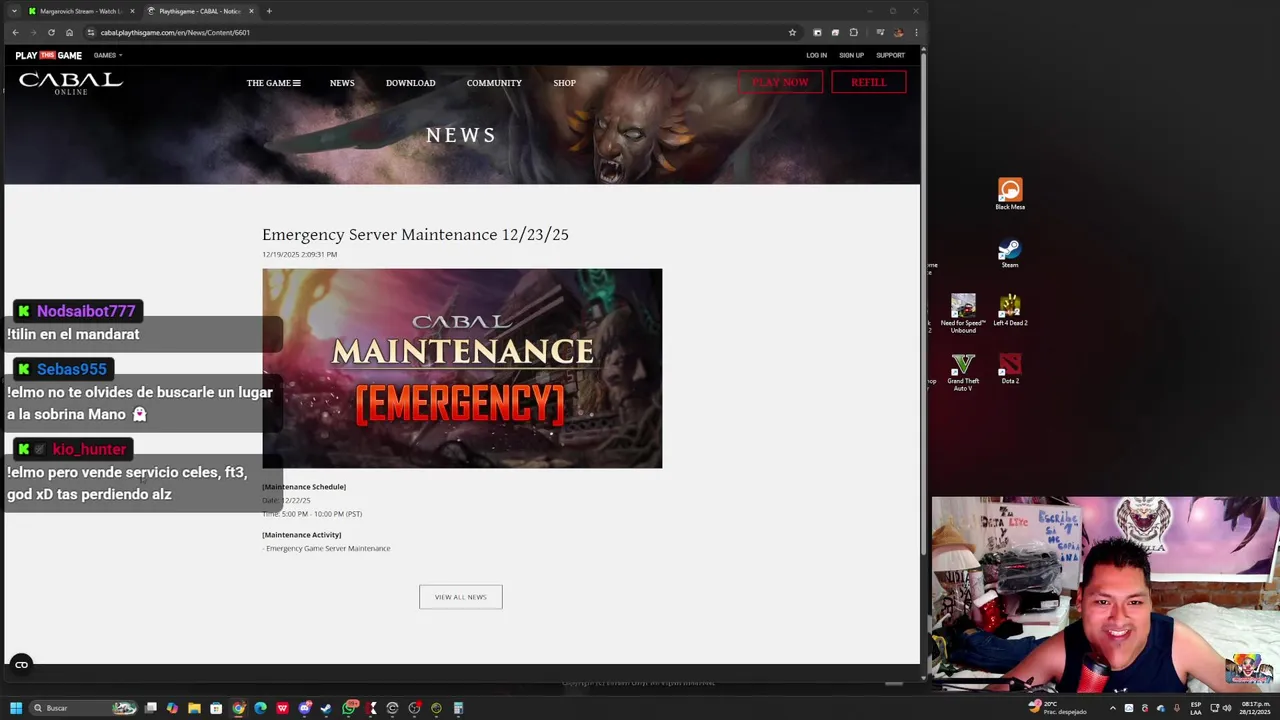Viewport: 1280px width, 720px height.
Task: Open the weather widget showing 20°C
Action: [1058, 708]
